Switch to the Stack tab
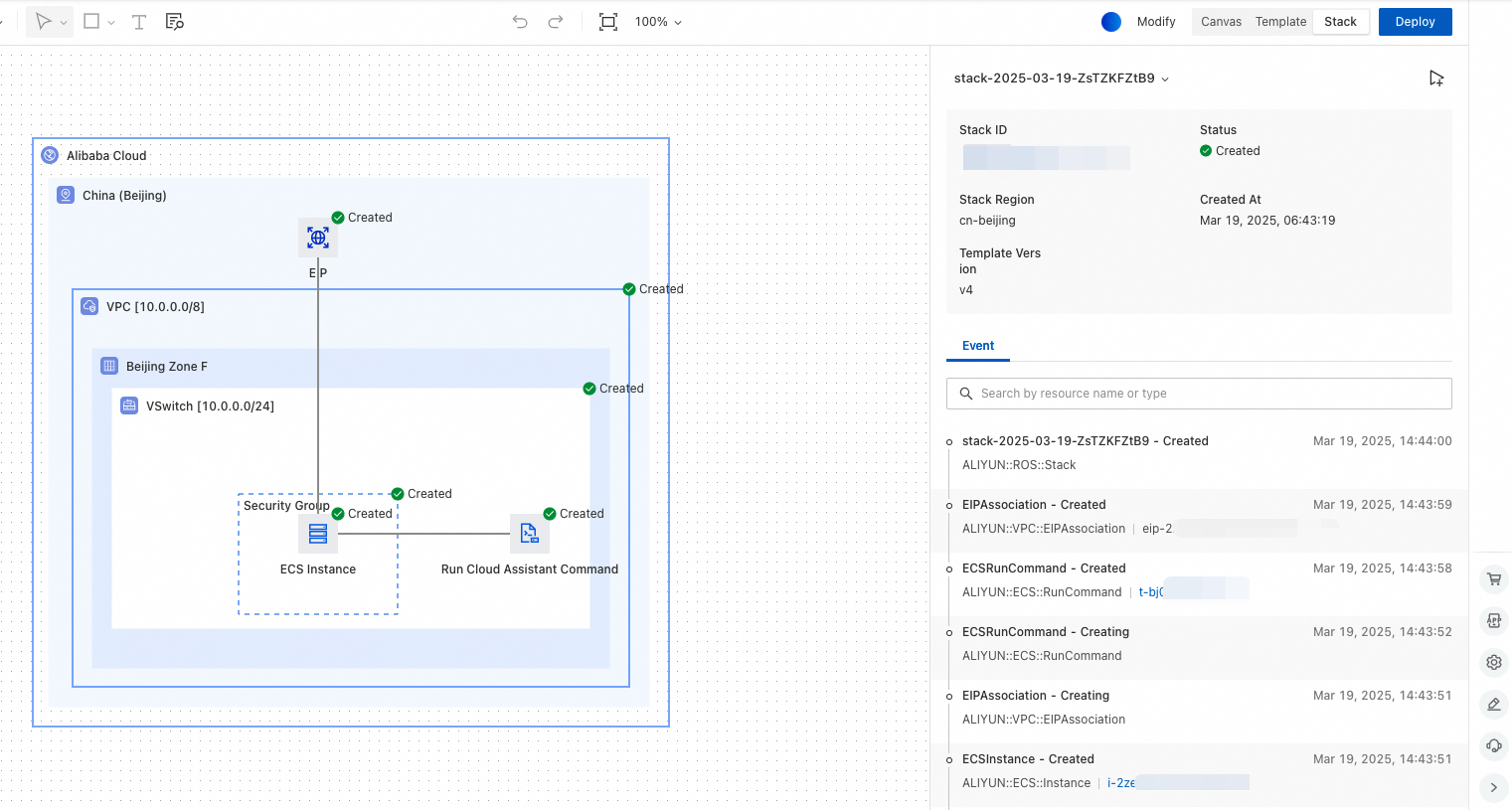The width and height of the screenshot is (1512, 810). coord(1340,22)
